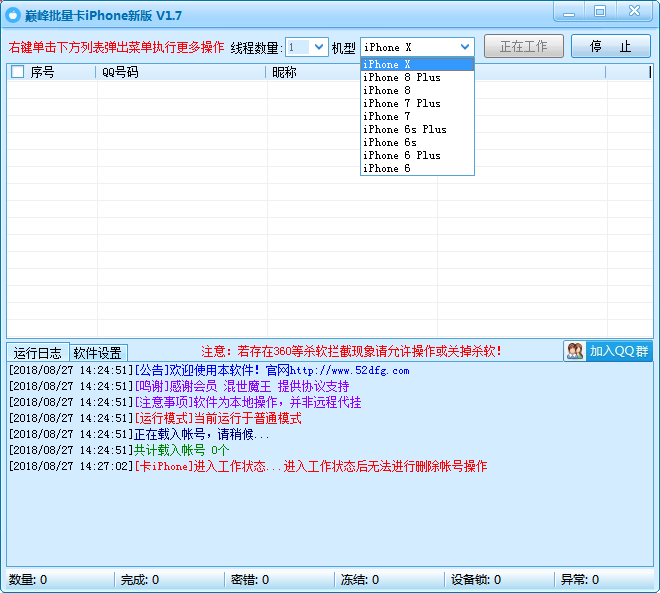Collapse the 机型 model dropdown arrow
This screenshot has width=660, height=593.
pyautogui.click(x=465, y=47)
